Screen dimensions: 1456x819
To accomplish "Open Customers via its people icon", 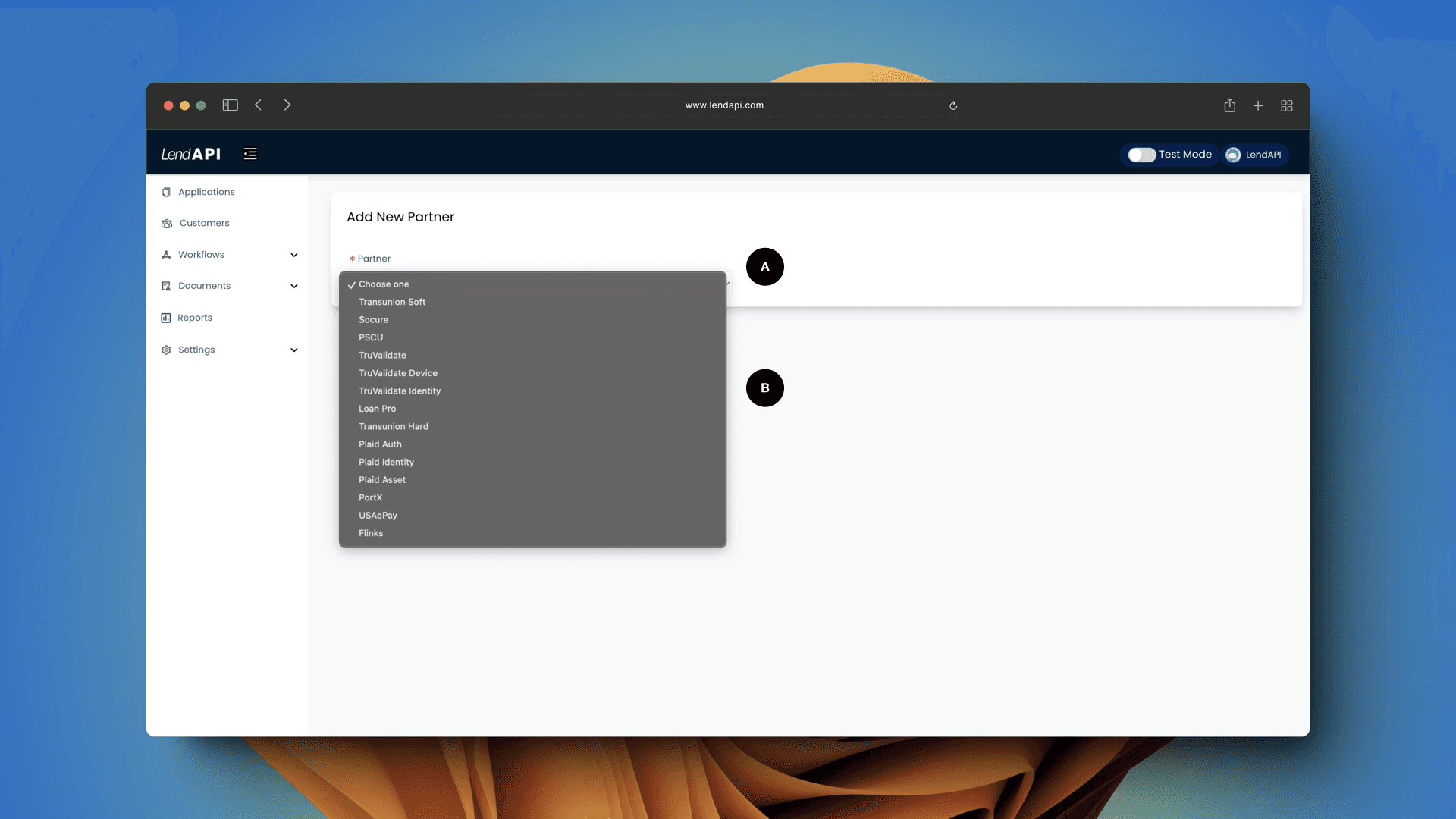I will [x=166, y=223].
